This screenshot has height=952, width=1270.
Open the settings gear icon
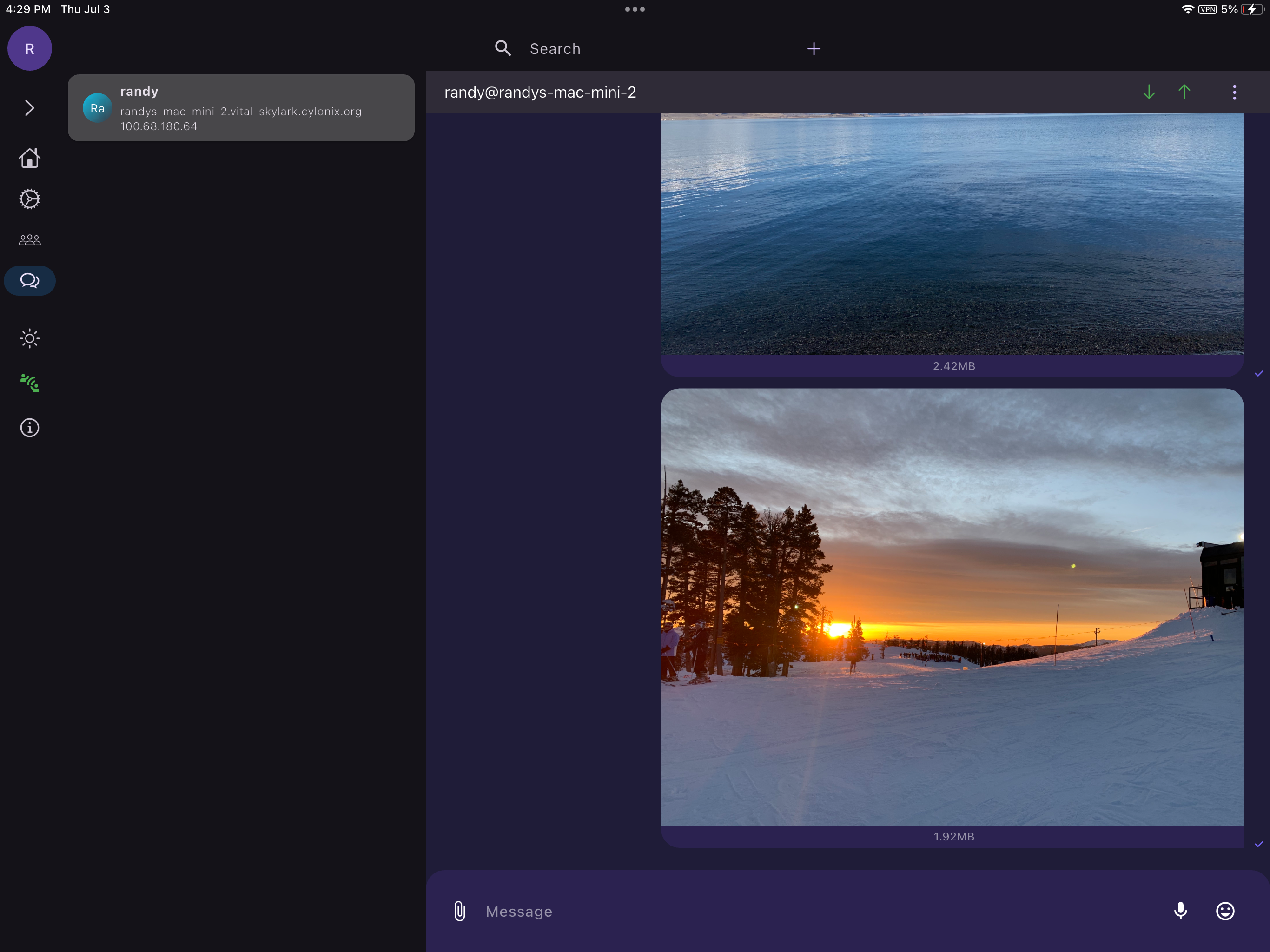(x=29, y=199)
